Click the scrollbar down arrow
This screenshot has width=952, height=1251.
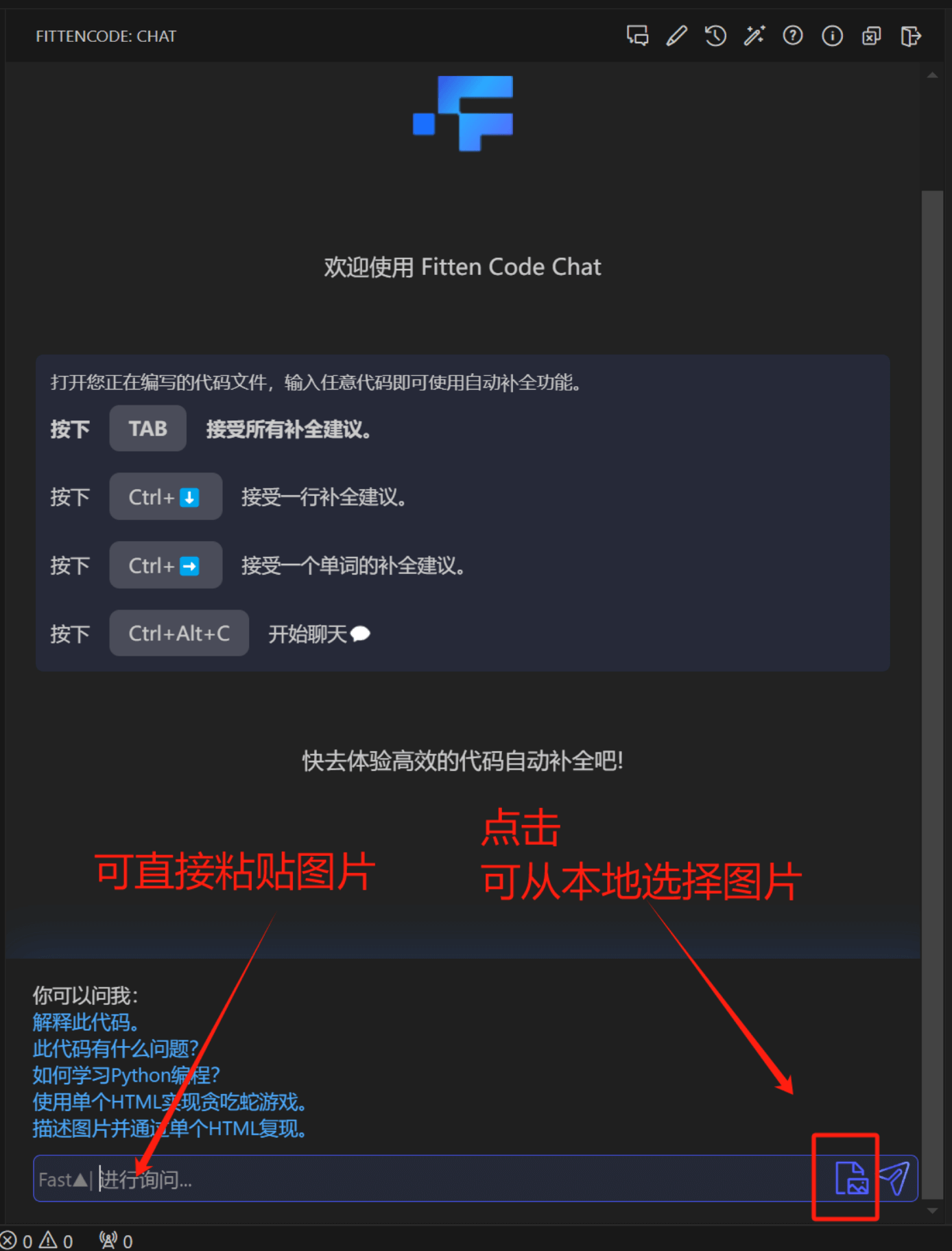932,1211
